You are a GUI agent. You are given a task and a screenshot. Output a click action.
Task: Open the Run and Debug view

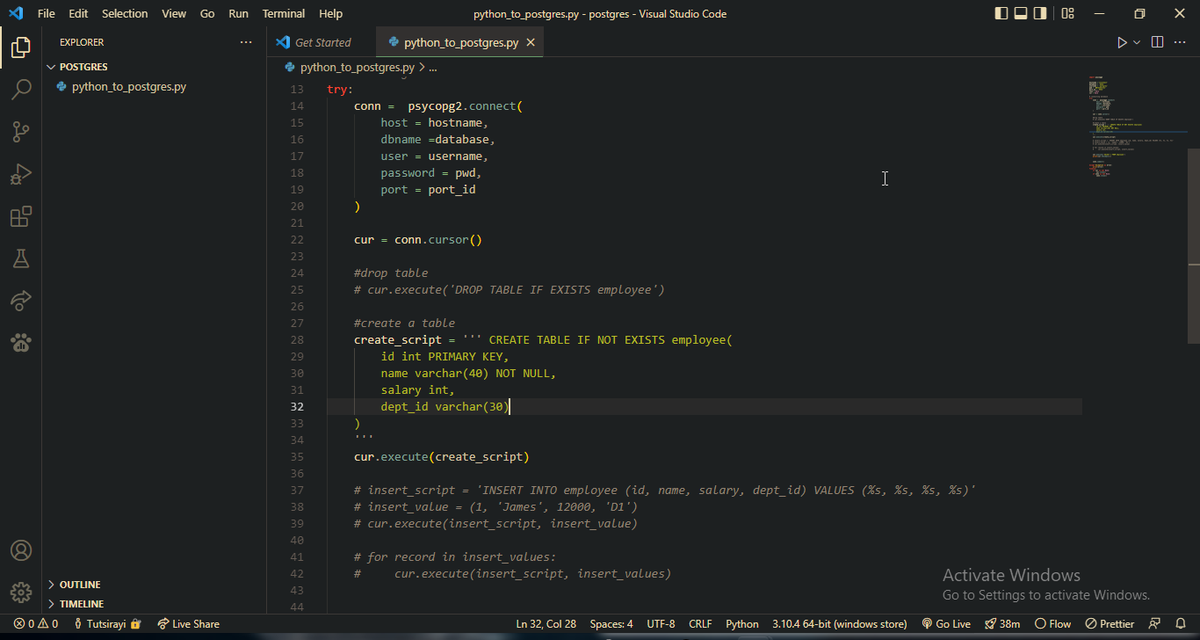tap(21, 174)
